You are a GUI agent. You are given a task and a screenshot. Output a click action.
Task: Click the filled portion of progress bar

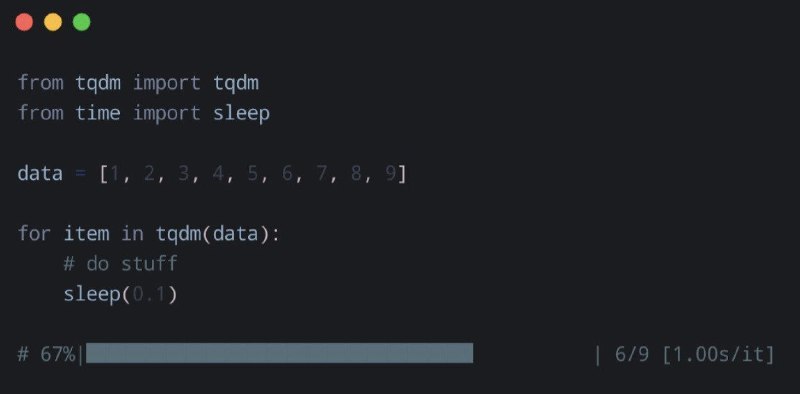pos(280,353)
